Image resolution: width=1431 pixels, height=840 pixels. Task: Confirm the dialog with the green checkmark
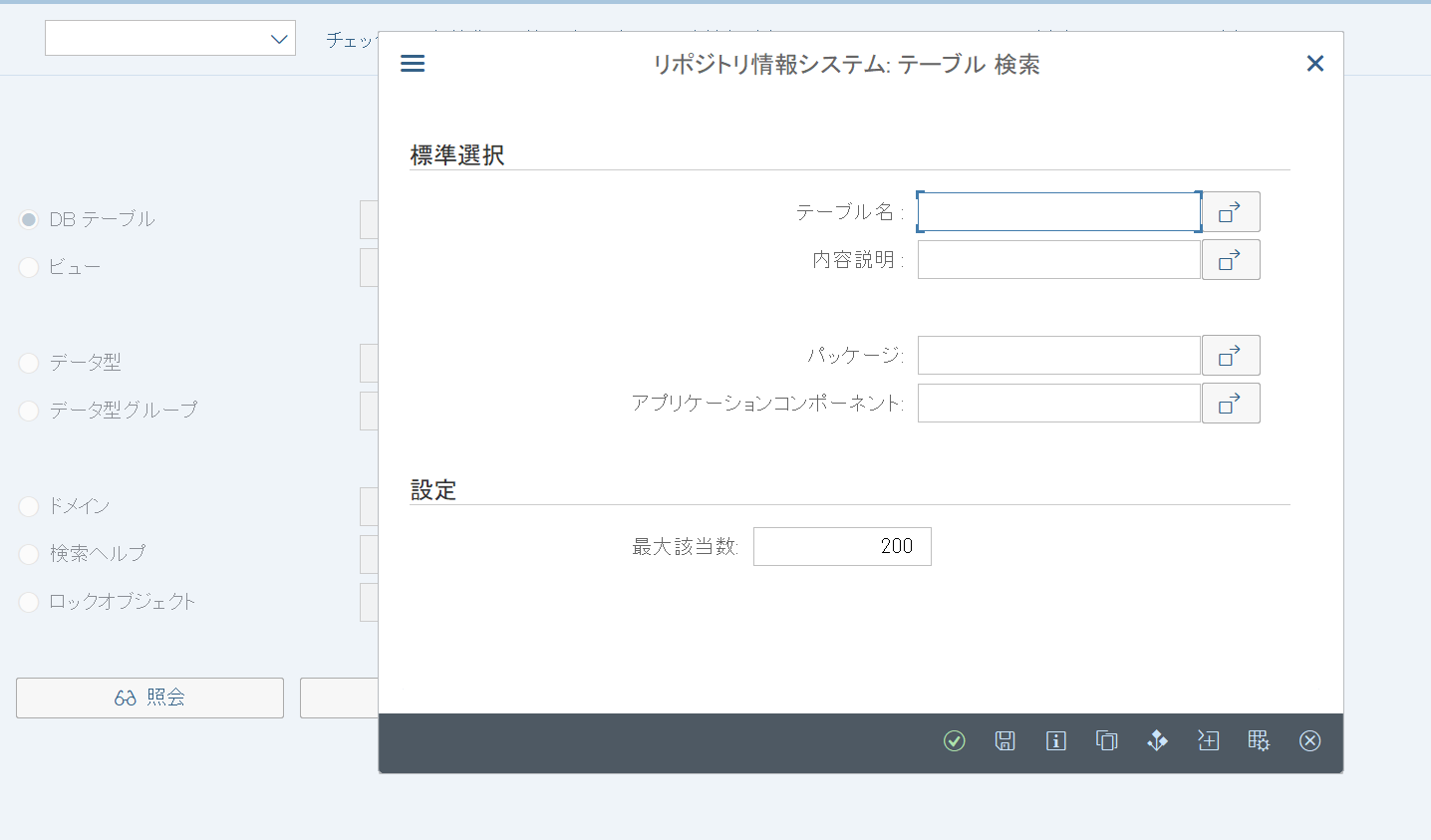(954, 741)
